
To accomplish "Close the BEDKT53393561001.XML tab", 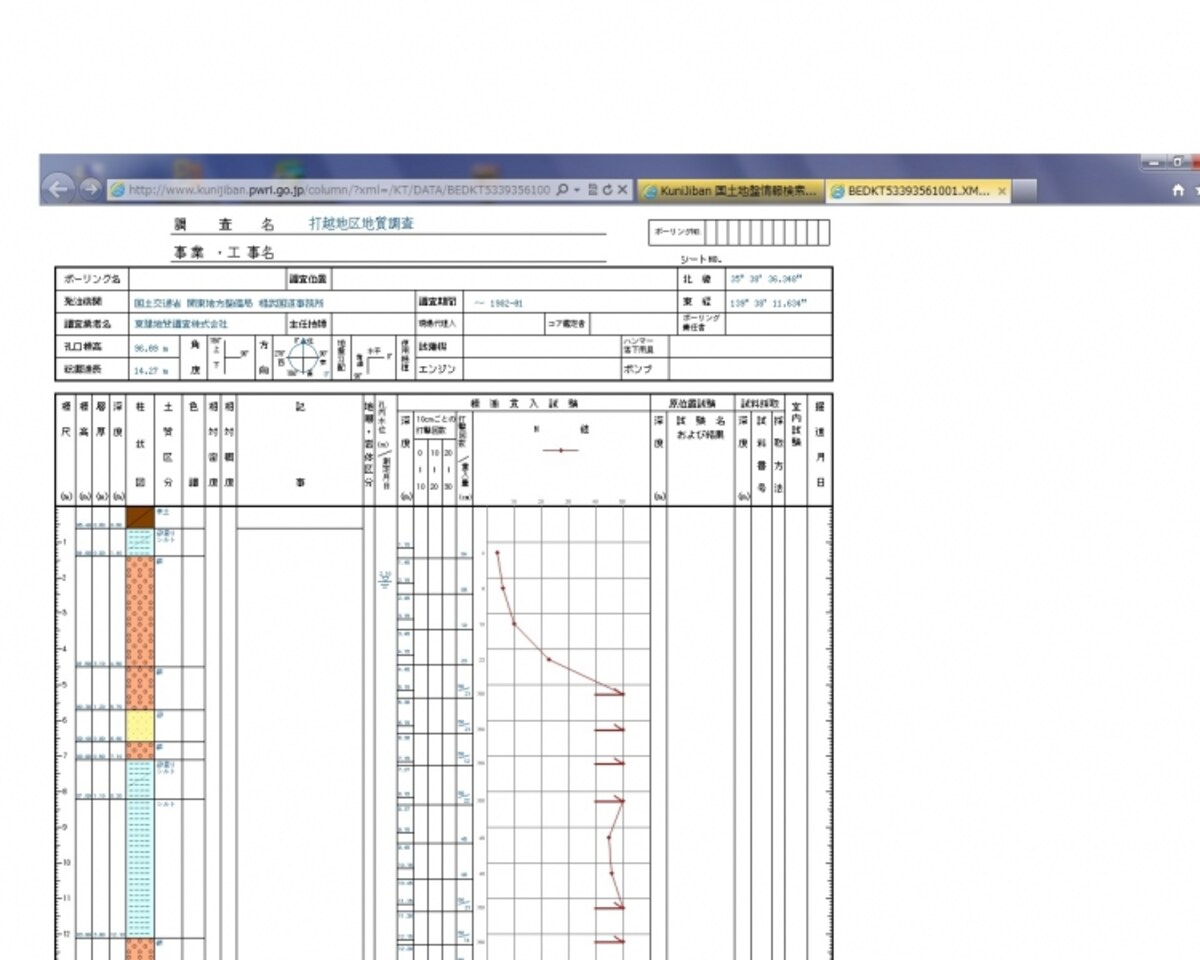I will click(1001, 190).
